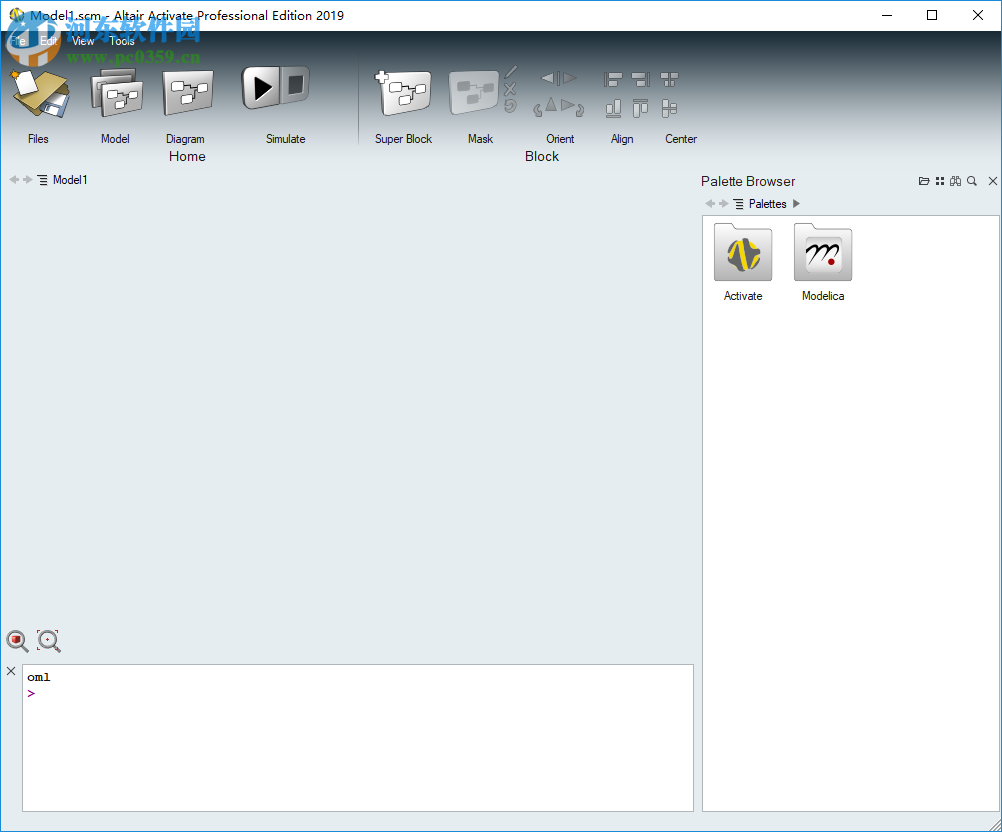Viewport: 1002px width, 832px height.
Task: Click the Model ribbon icon
Action: [116, 93]
